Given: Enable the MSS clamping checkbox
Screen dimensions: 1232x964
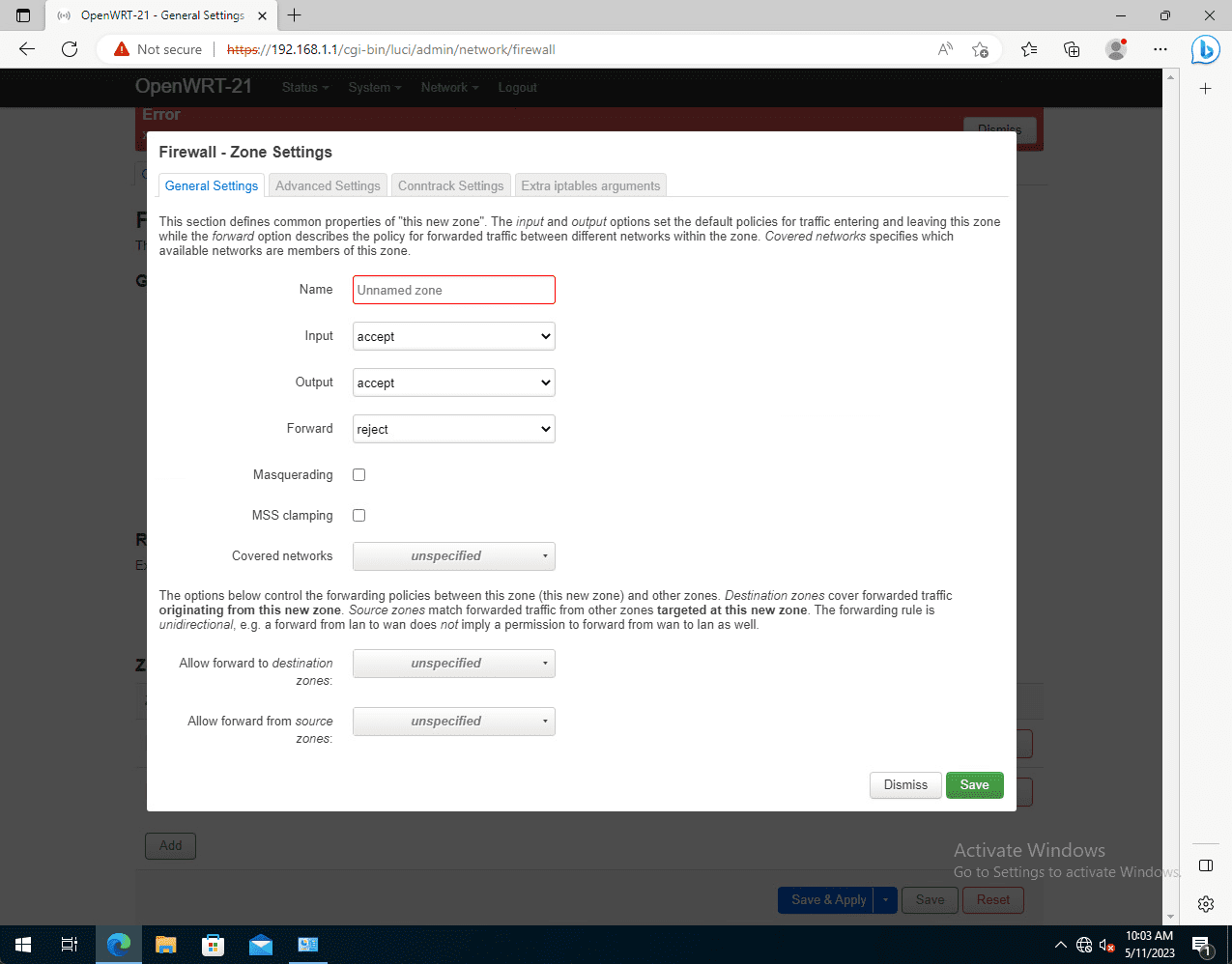Looking at the screenshot, I should click(x=359, y=515).
